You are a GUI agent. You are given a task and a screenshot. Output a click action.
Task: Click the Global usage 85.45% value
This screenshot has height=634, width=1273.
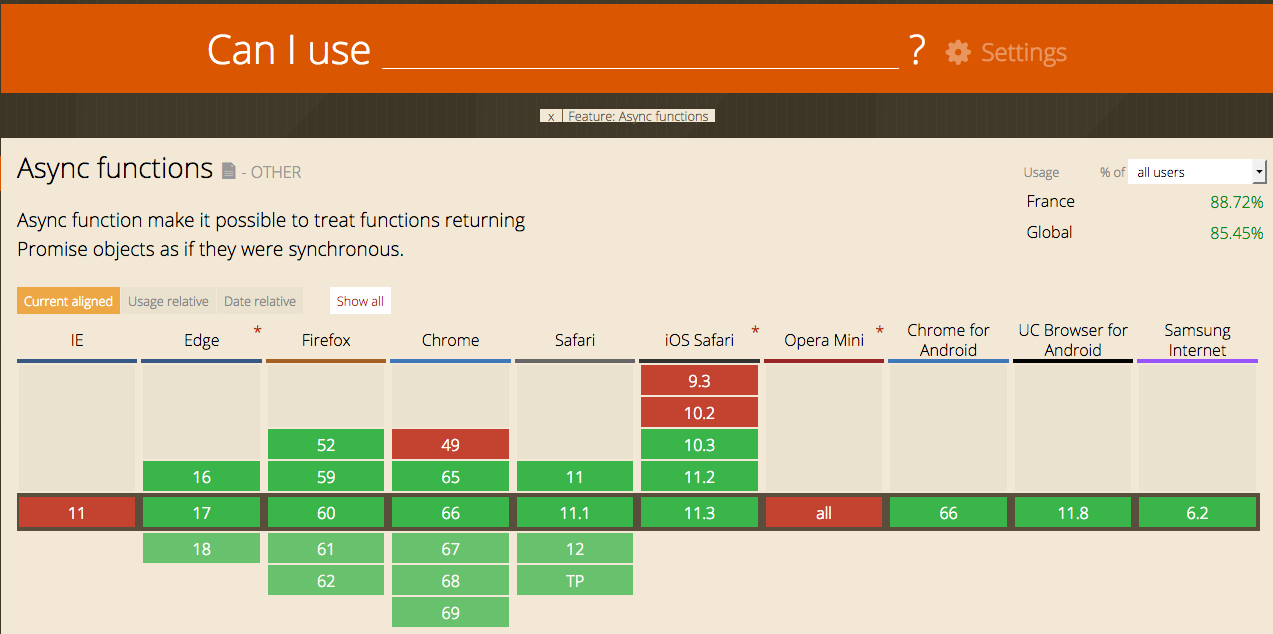[1236, 233]
